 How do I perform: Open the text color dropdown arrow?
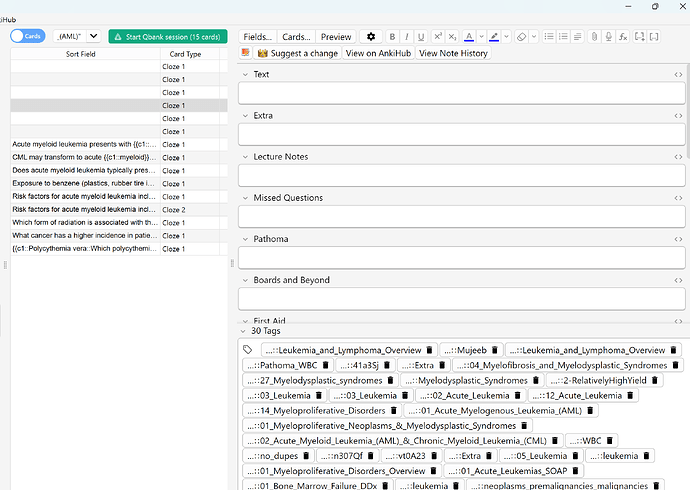[481, 36]
